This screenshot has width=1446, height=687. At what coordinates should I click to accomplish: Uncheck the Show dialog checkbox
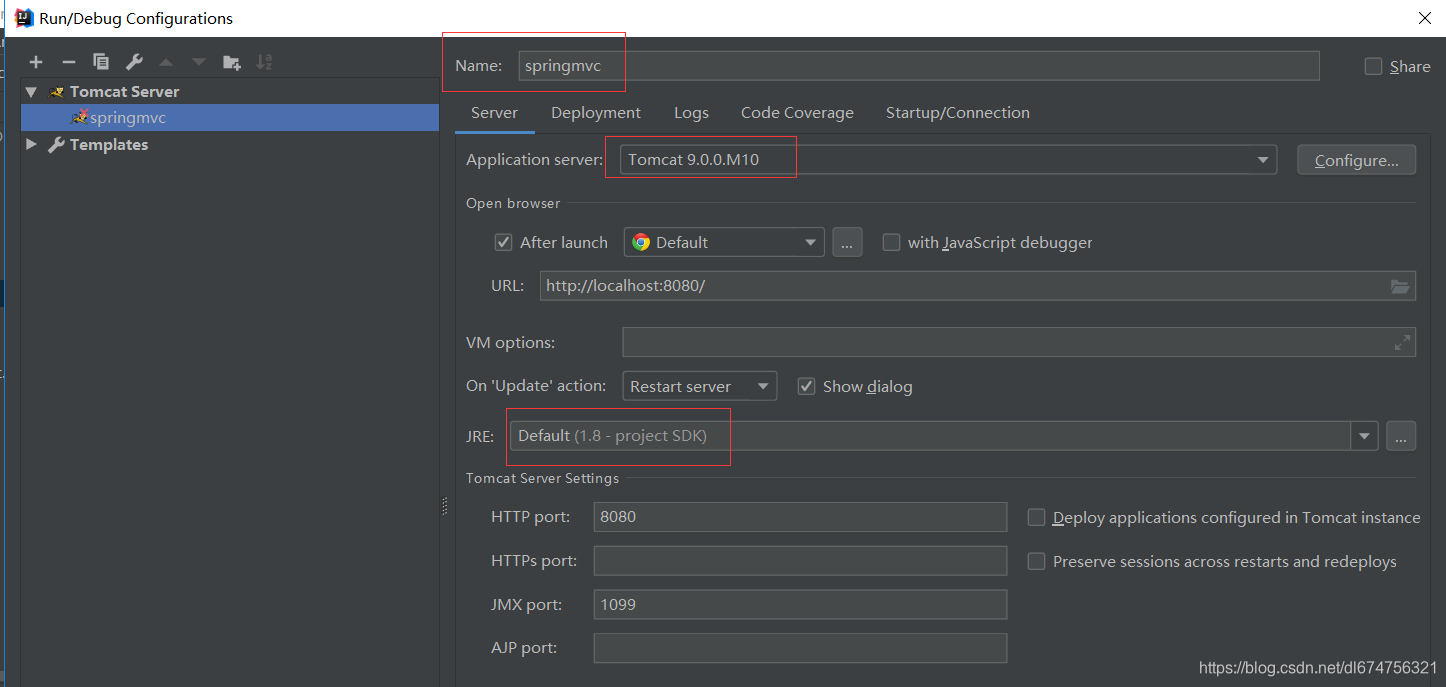(x=806, y=386)
